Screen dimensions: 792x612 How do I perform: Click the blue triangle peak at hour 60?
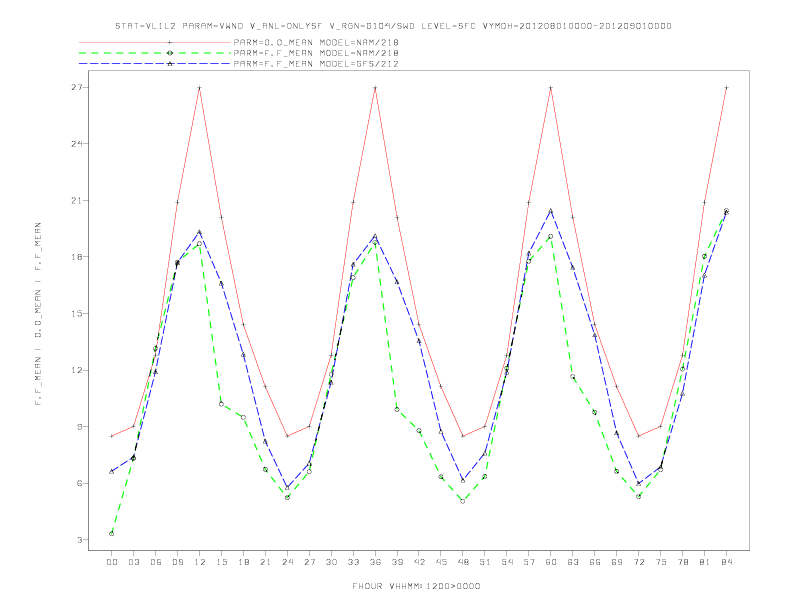pos(551,211)
